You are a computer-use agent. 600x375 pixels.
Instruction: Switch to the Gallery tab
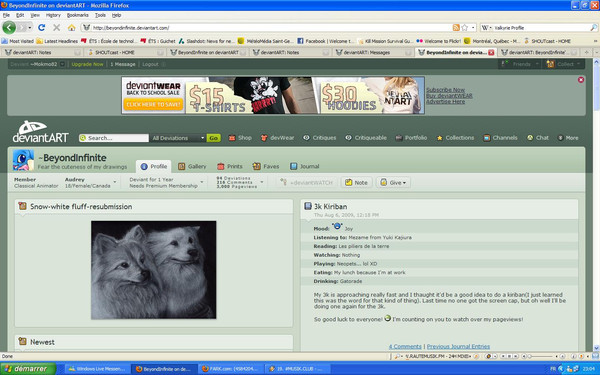pos(192,166)
